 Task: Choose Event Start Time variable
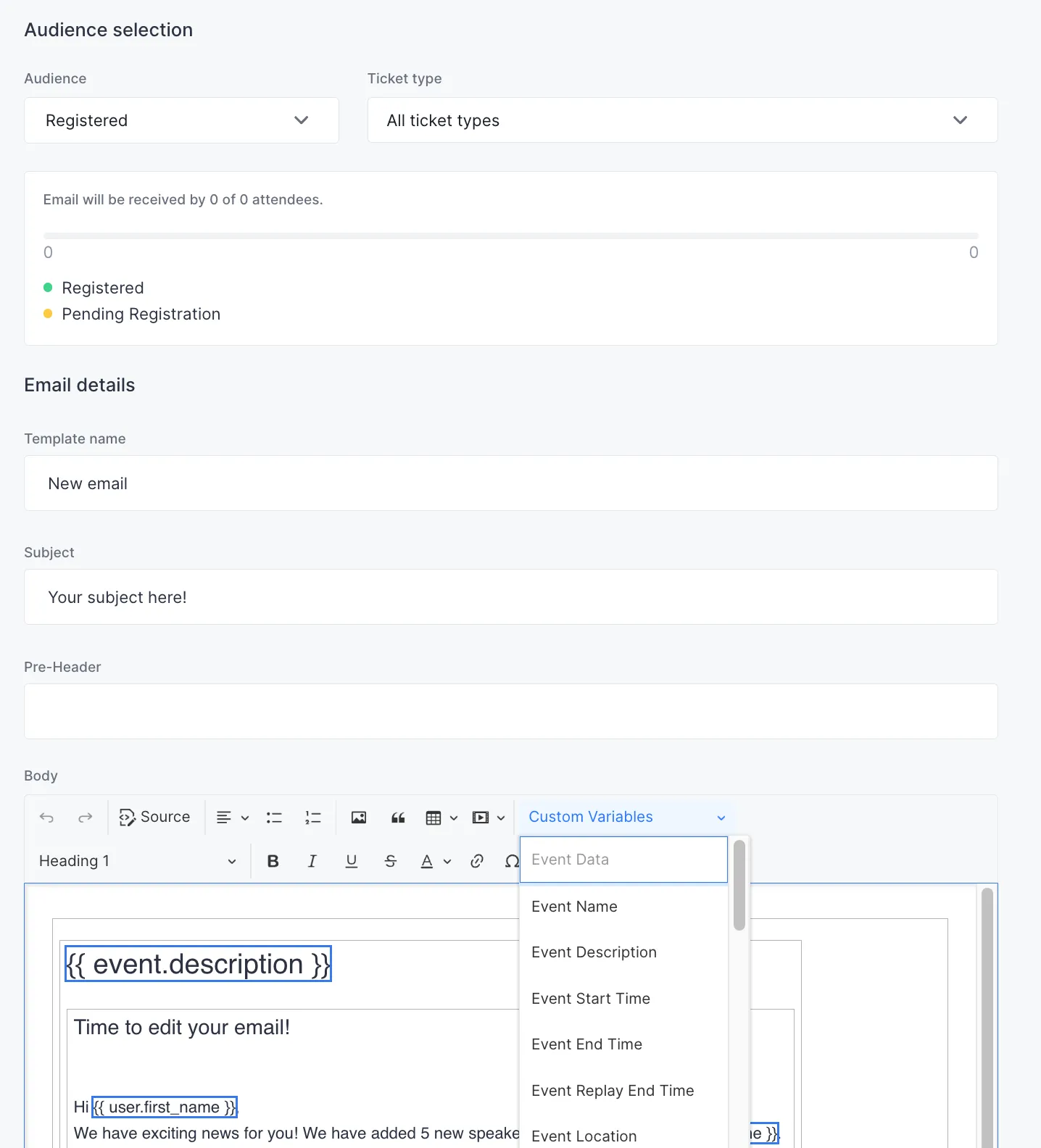tap(590, 999)
